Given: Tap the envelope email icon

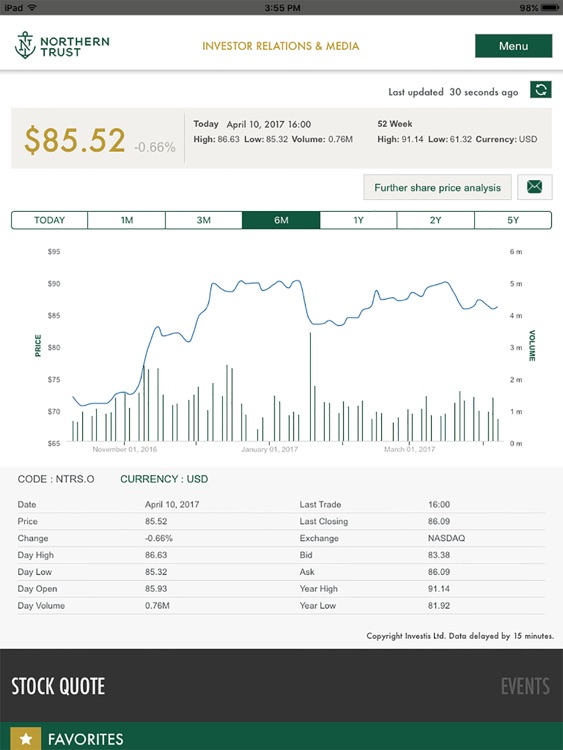Looking at the screenshot, I should (534, 187).
